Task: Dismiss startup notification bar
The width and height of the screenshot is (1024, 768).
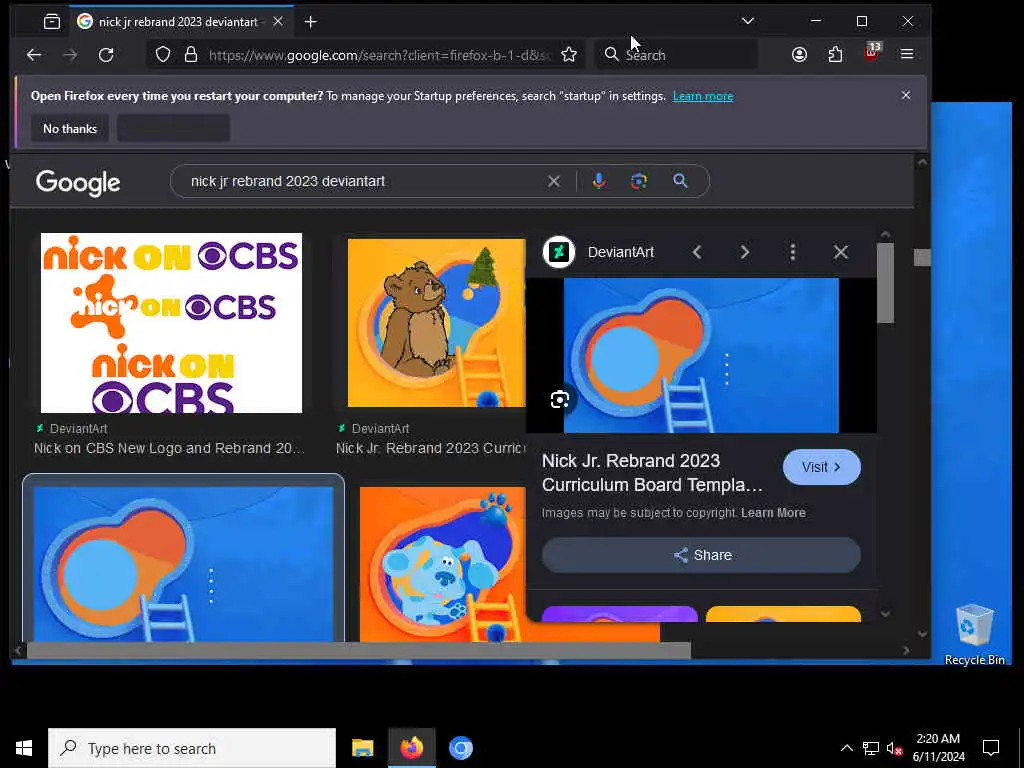Action: click(906, 95)
